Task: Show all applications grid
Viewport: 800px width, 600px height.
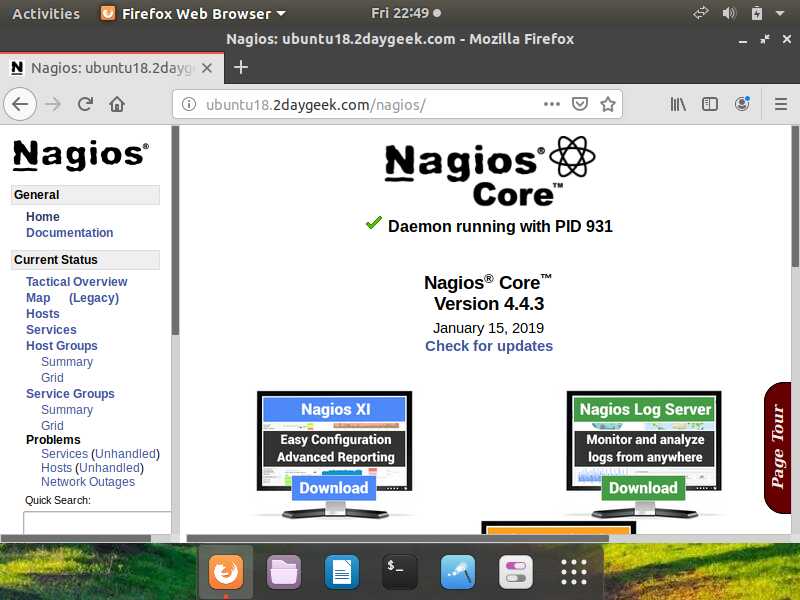Action: tap(574, 572)
